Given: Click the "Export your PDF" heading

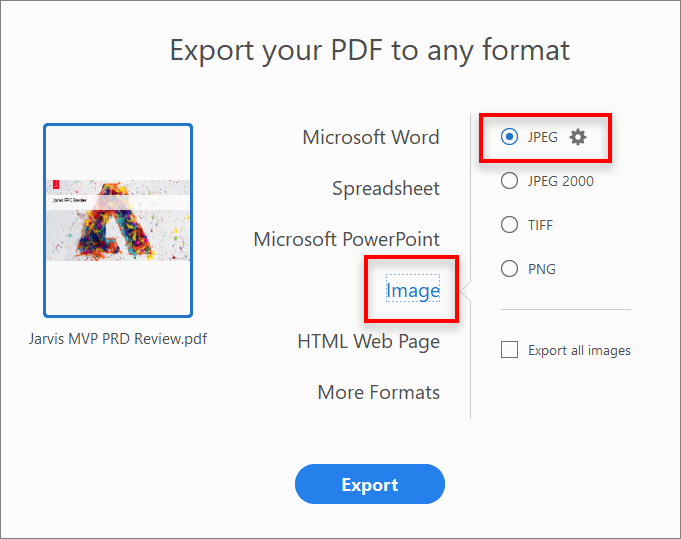Looking at the screenshot, I should tap(369, 50).
